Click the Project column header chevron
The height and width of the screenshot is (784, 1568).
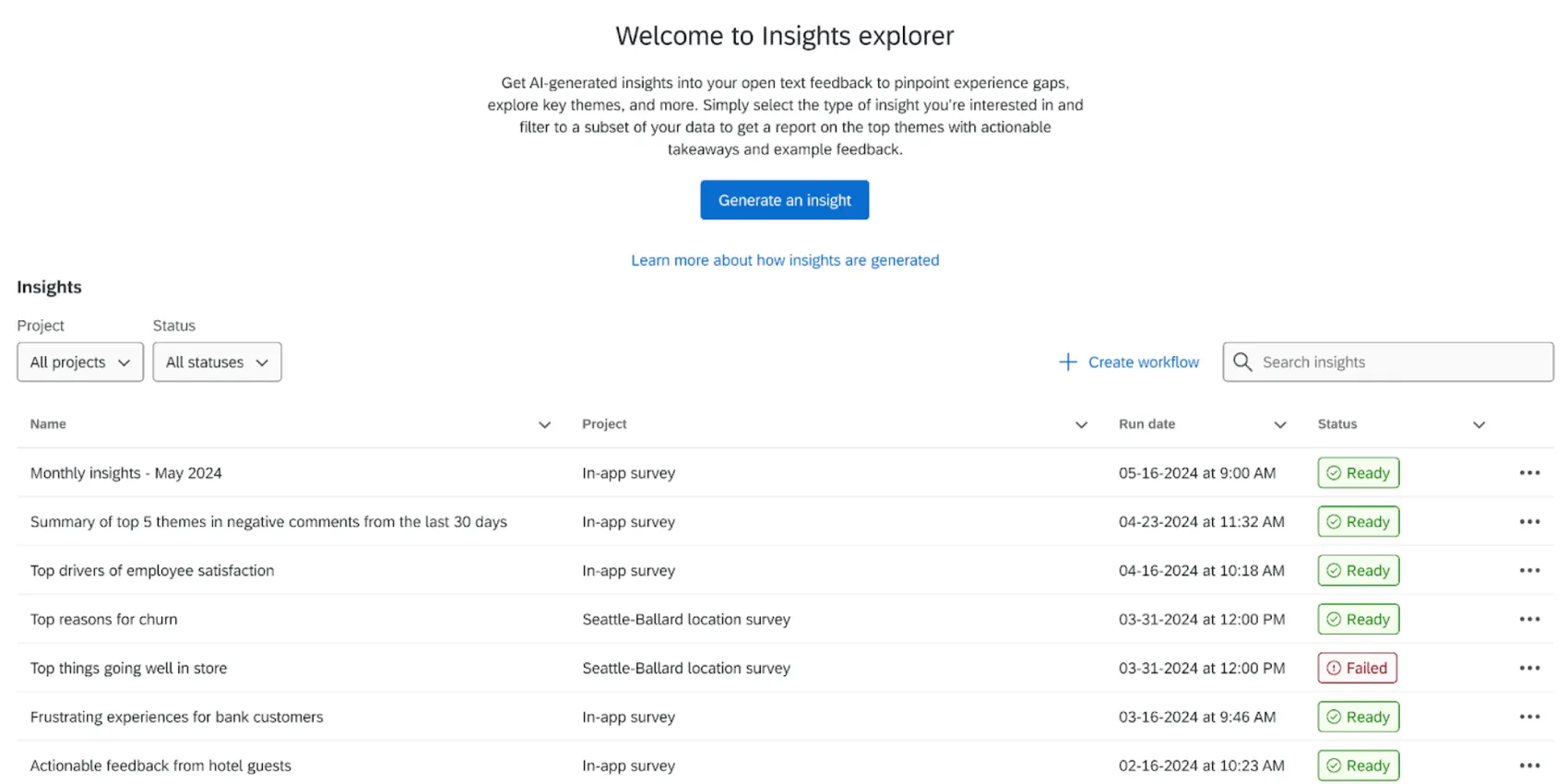click(x=1081, y=425)
